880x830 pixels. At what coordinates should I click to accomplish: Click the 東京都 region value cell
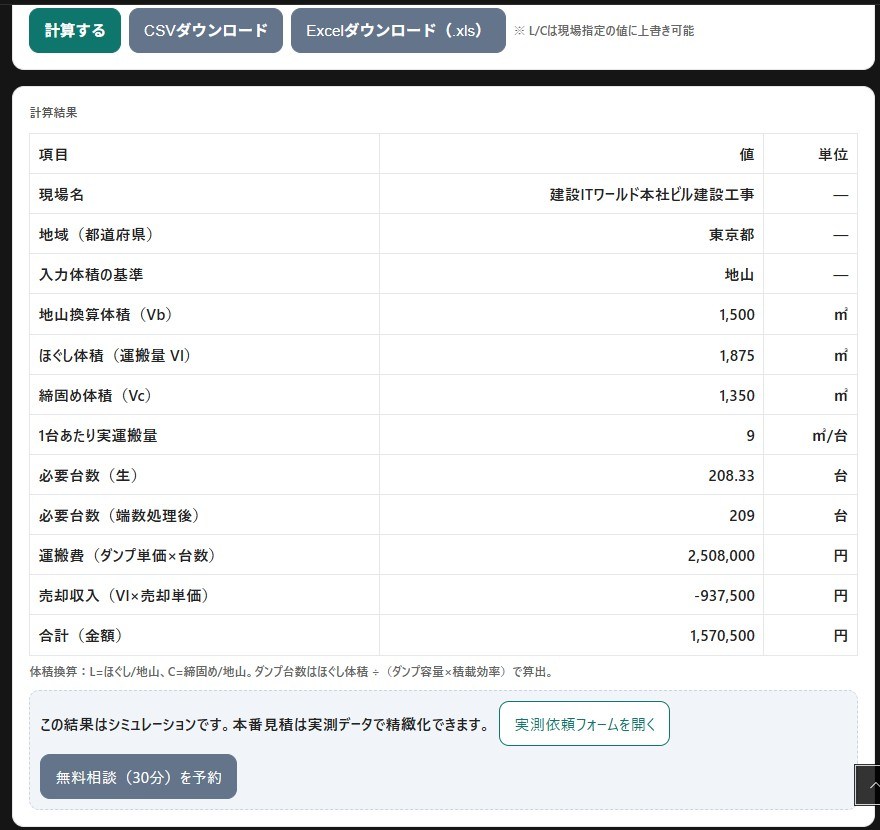tap(732, 234)
